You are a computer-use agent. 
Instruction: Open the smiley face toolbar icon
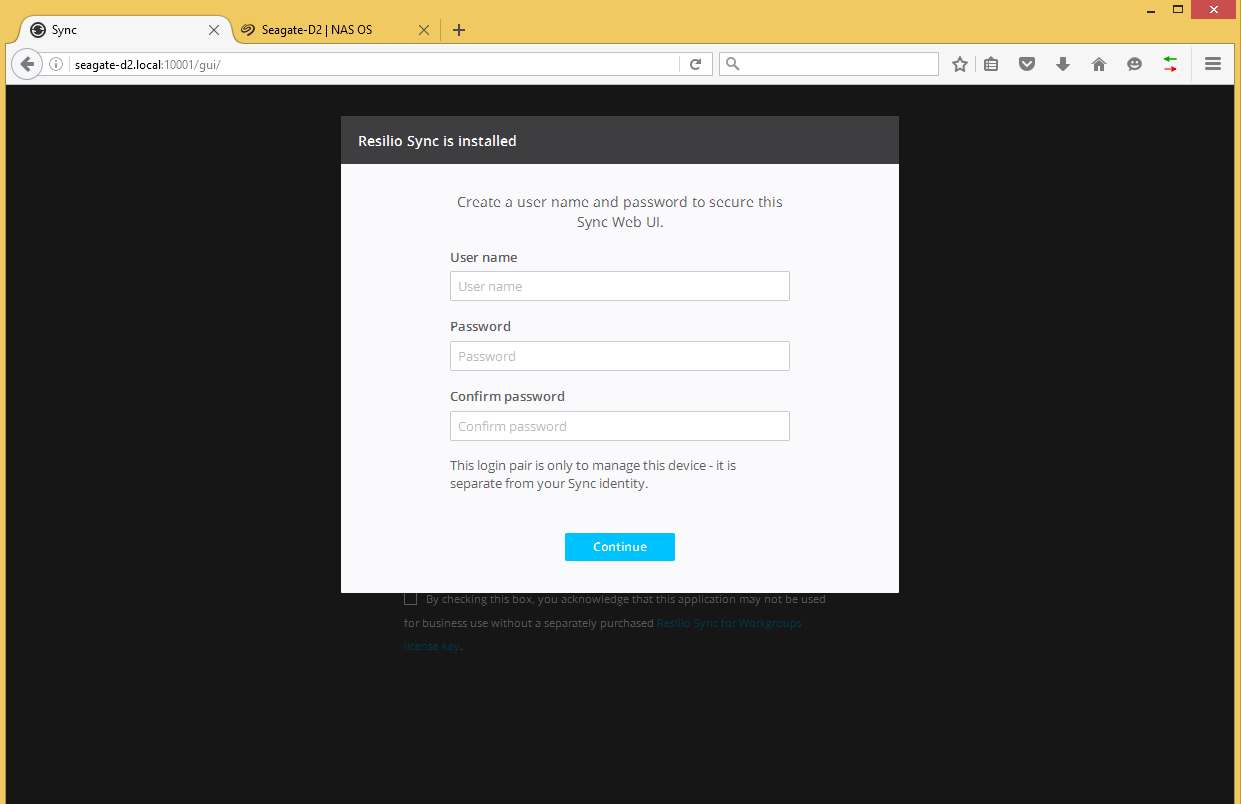pyautogui.click(x=1134, y=64)
